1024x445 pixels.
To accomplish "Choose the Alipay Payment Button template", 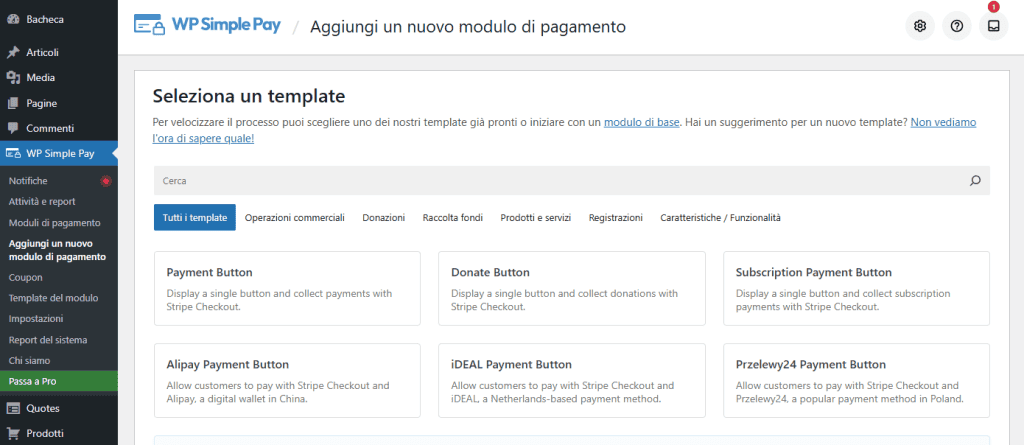I will point(287,380).
